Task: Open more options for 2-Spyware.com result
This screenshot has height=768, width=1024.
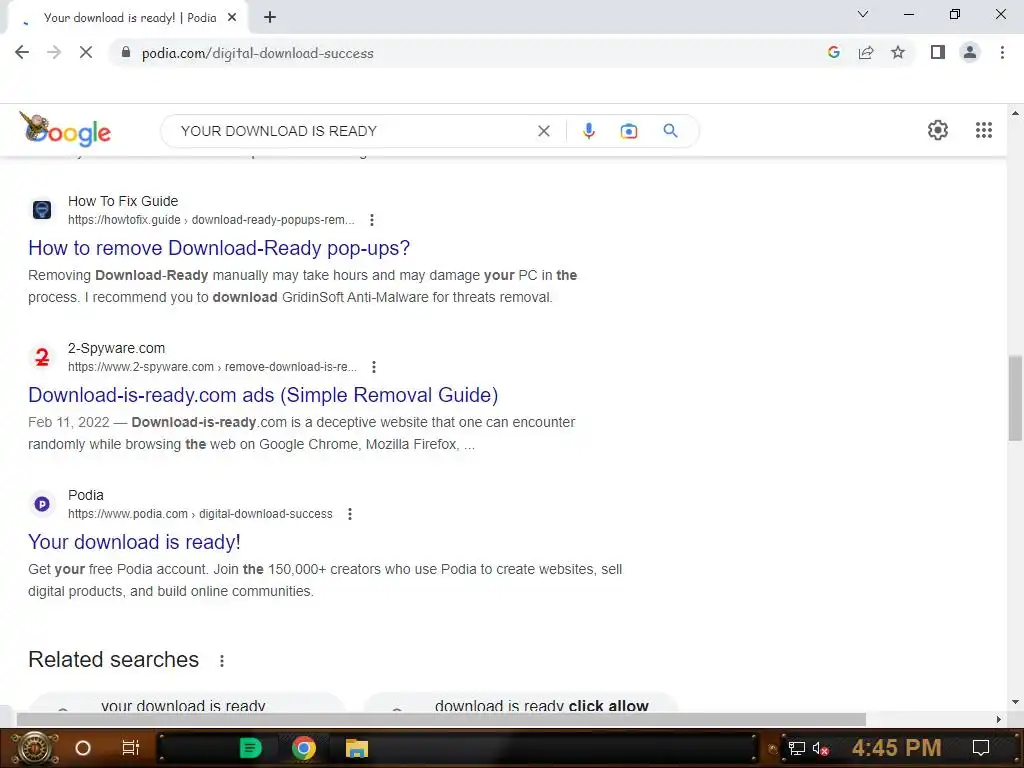Action: [x=374, y=367]
